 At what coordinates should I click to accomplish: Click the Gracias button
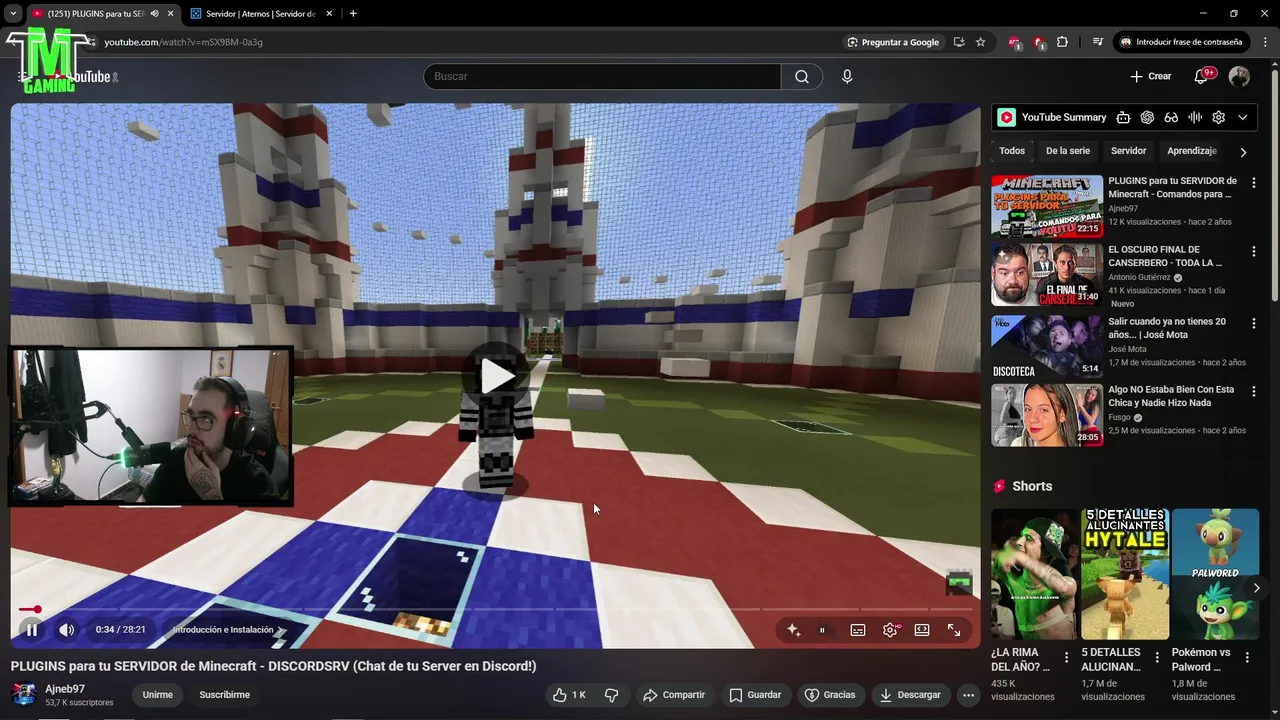(830, 695)
